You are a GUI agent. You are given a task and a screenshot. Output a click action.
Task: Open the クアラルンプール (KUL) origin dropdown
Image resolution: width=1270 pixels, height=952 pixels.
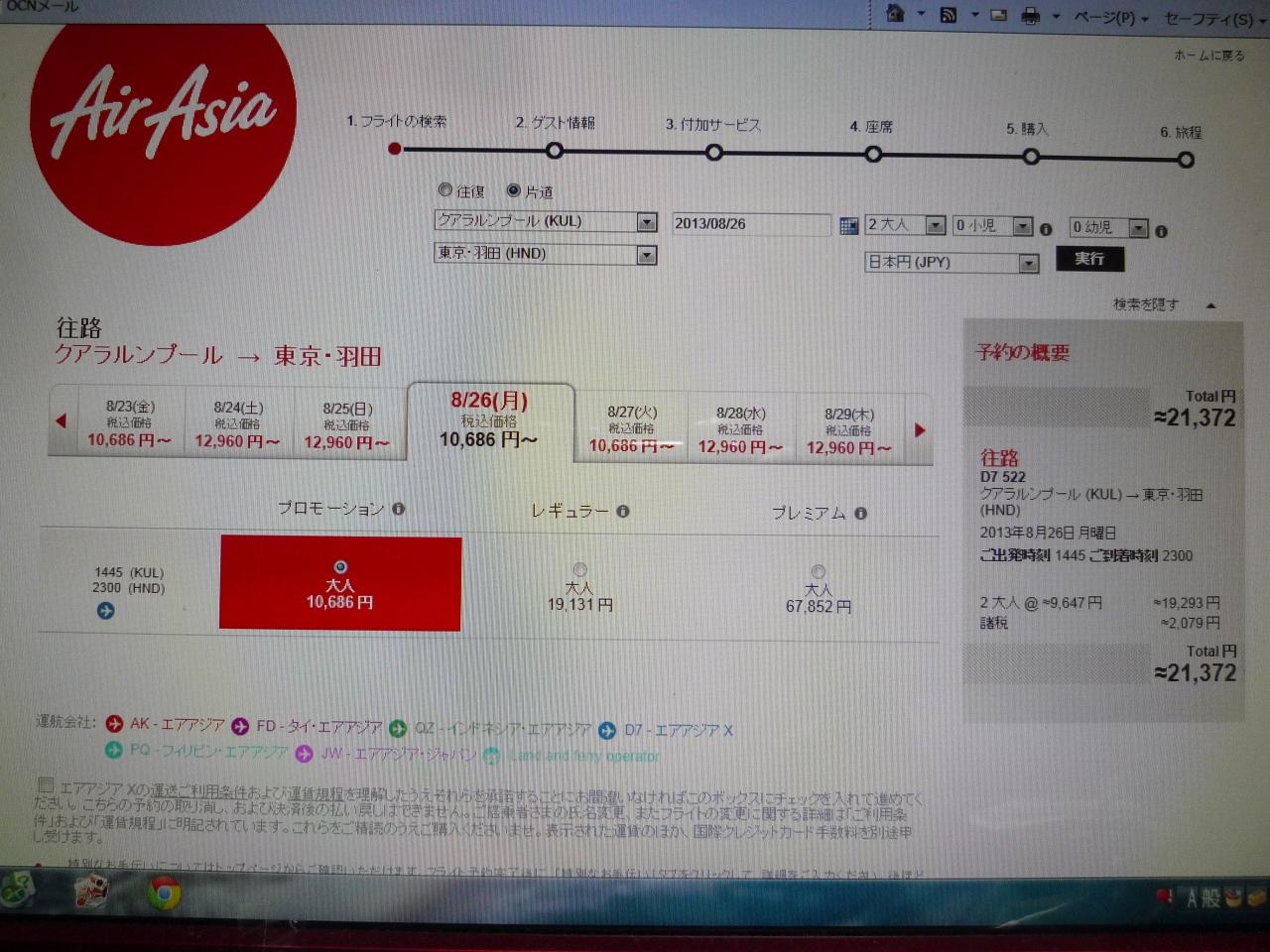546,221
